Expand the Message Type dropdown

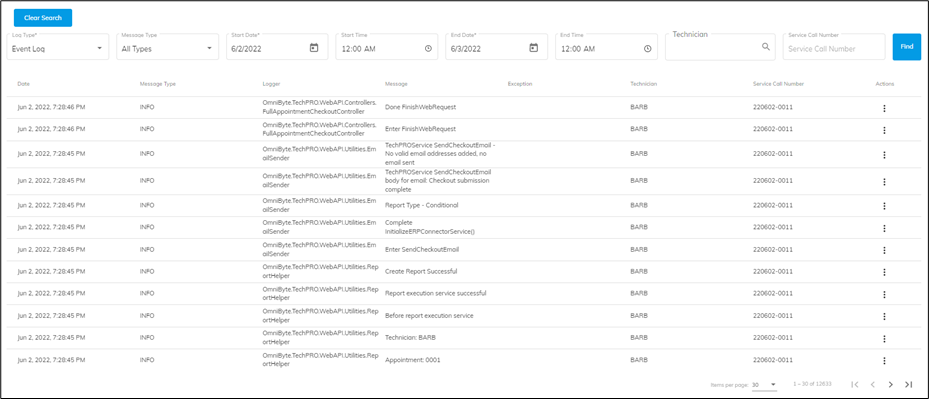coord(167,46)
